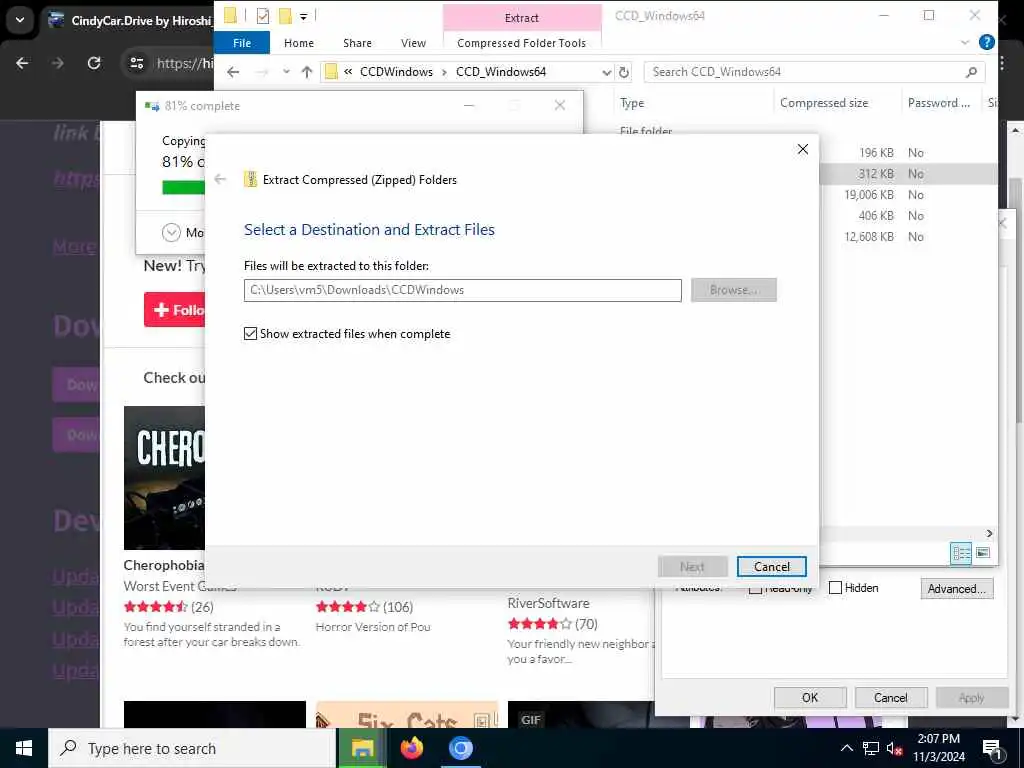Reload the page in the browser
This screenshot has width=1024, height=768.
tap(94, 63)
